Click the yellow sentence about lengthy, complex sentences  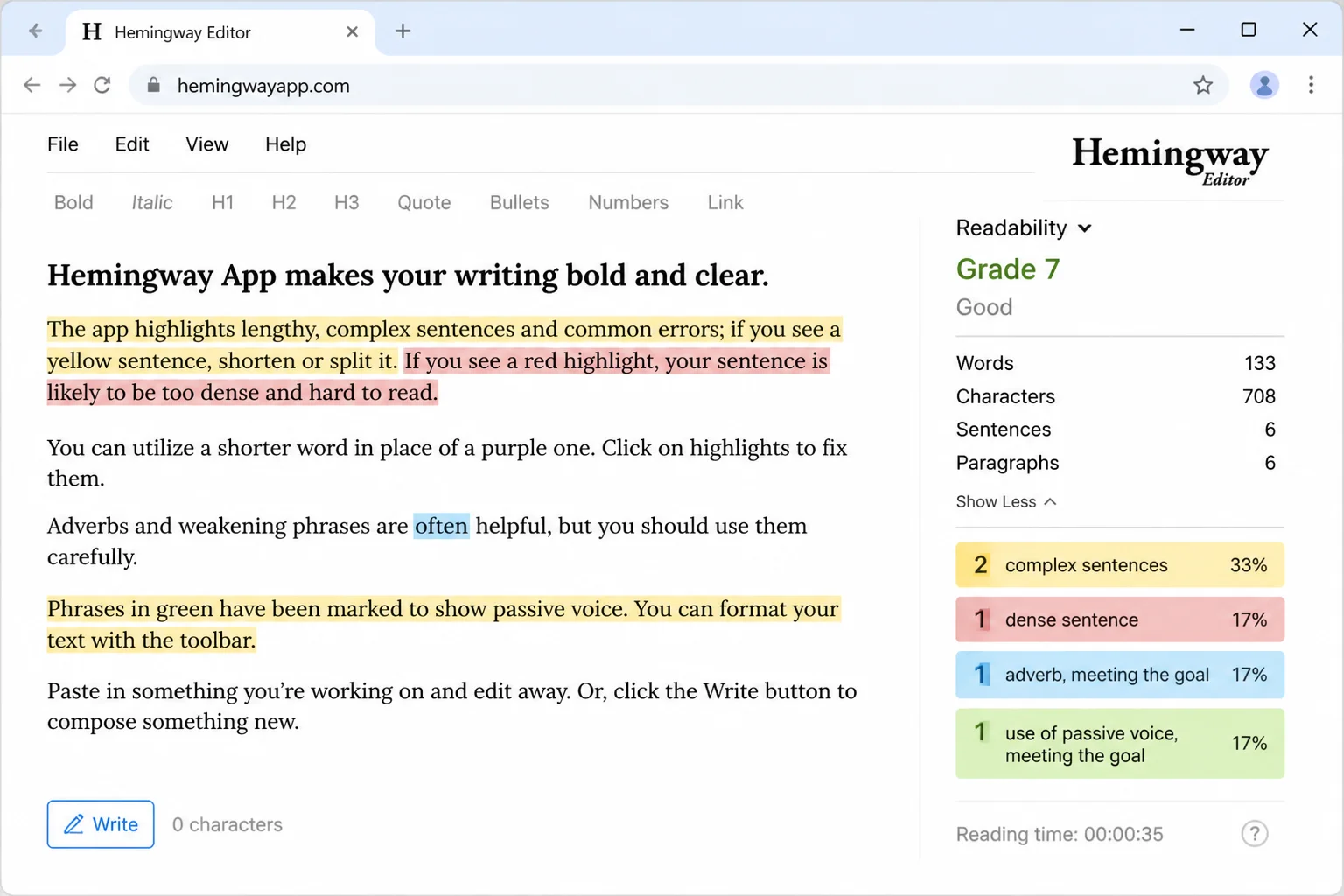[x=444, y=345]
